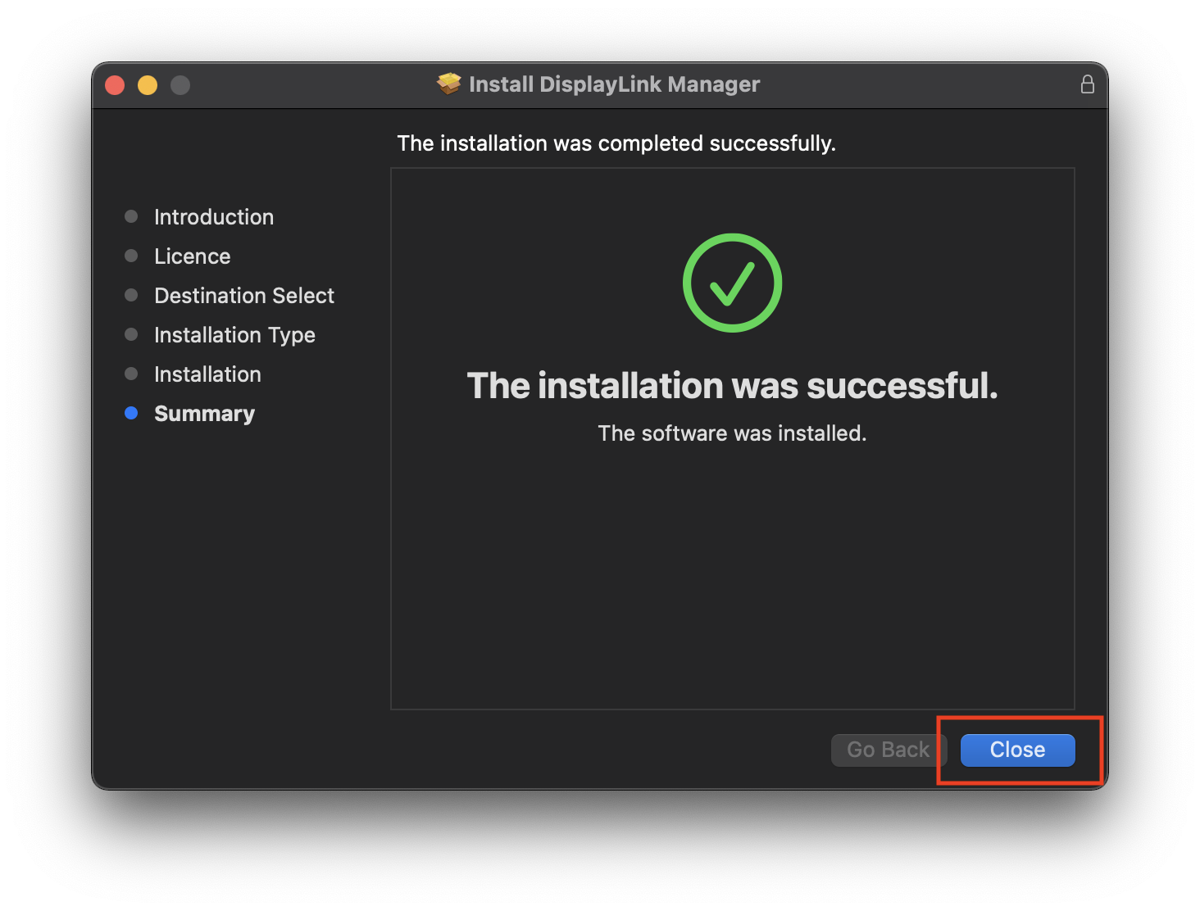
Task: Open the Installation Type step
Action: tap(234, 335)
